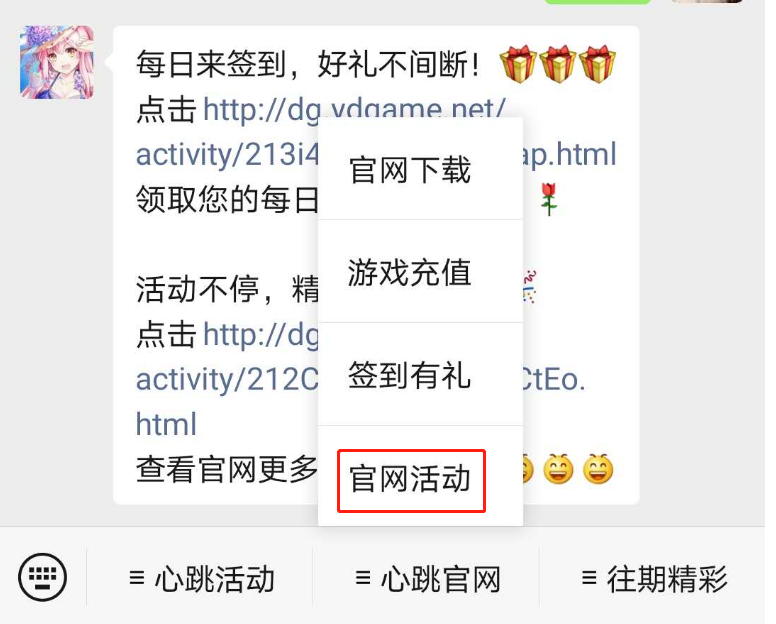The height and width of the screenshot is (624, 776).
Task: Tap the confetti party emoji
Action: (530, 287)
